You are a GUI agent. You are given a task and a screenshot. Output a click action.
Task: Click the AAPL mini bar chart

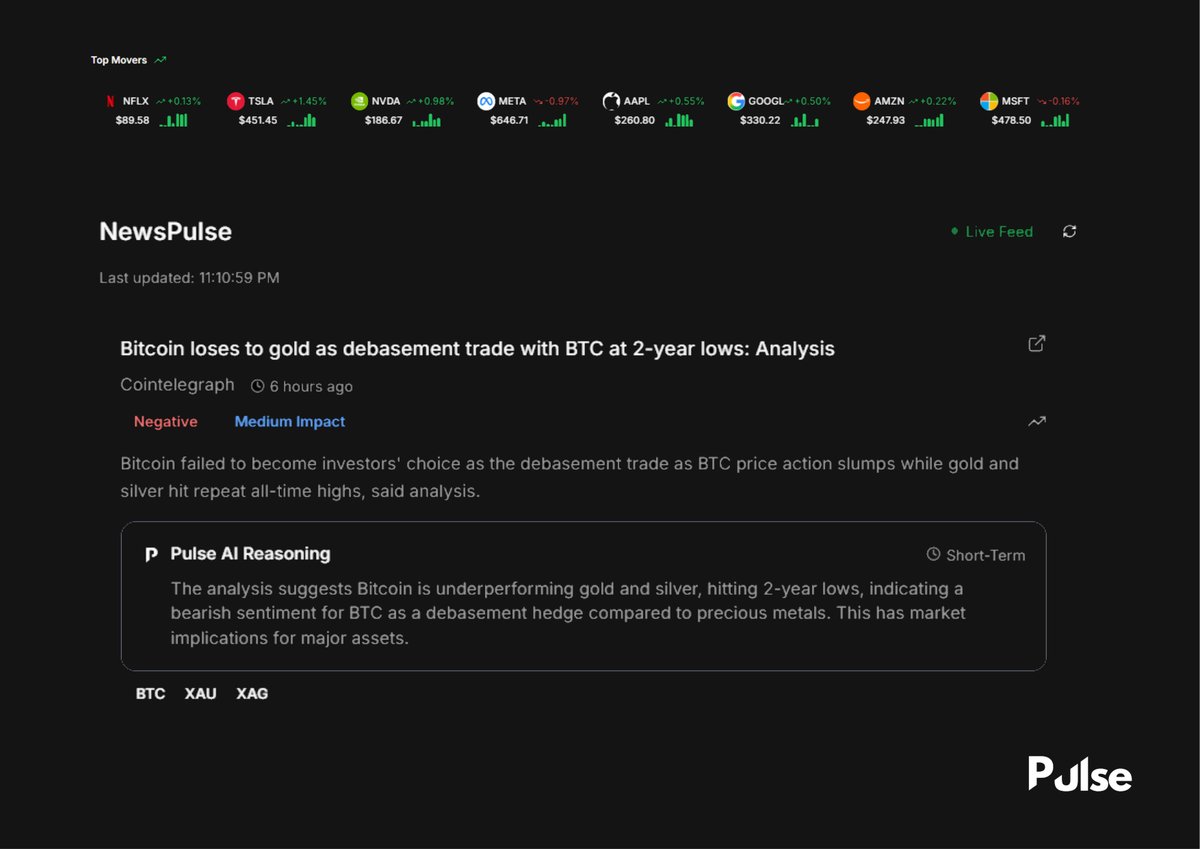click(x=679, y=120)
